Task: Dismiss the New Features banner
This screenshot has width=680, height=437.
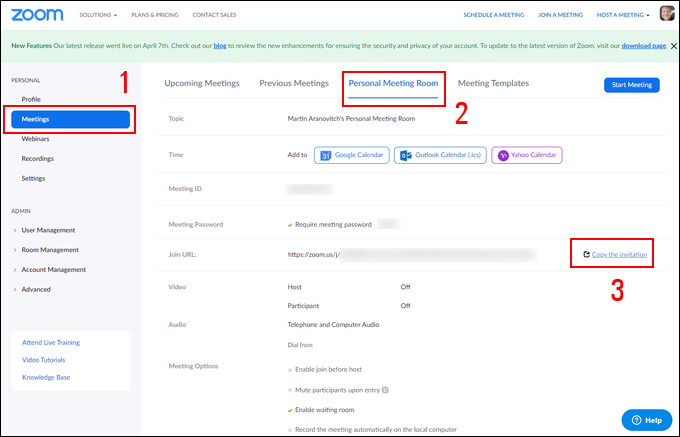Action: 673,46
